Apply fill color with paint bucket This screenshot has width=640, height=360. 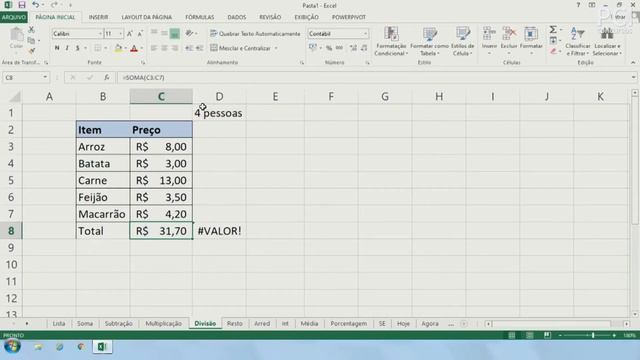(118, 48)
